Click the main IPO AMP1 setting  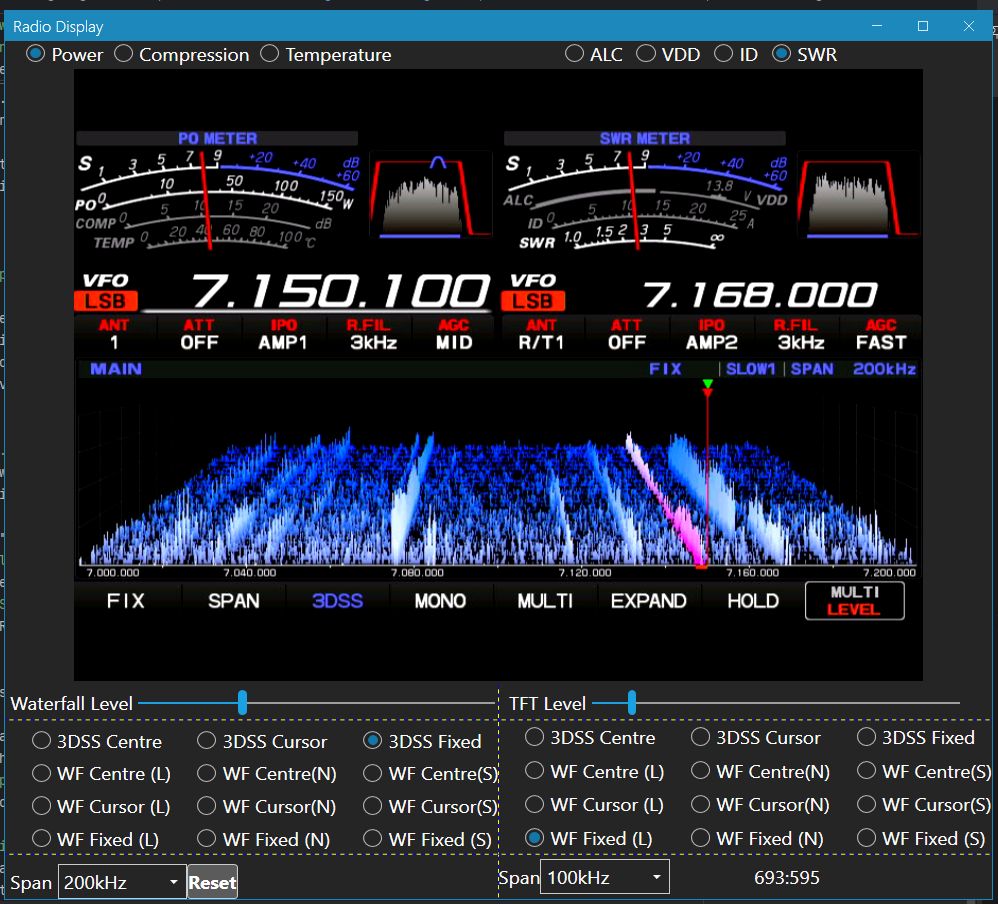pyautogui.click(x=283, y=334)
